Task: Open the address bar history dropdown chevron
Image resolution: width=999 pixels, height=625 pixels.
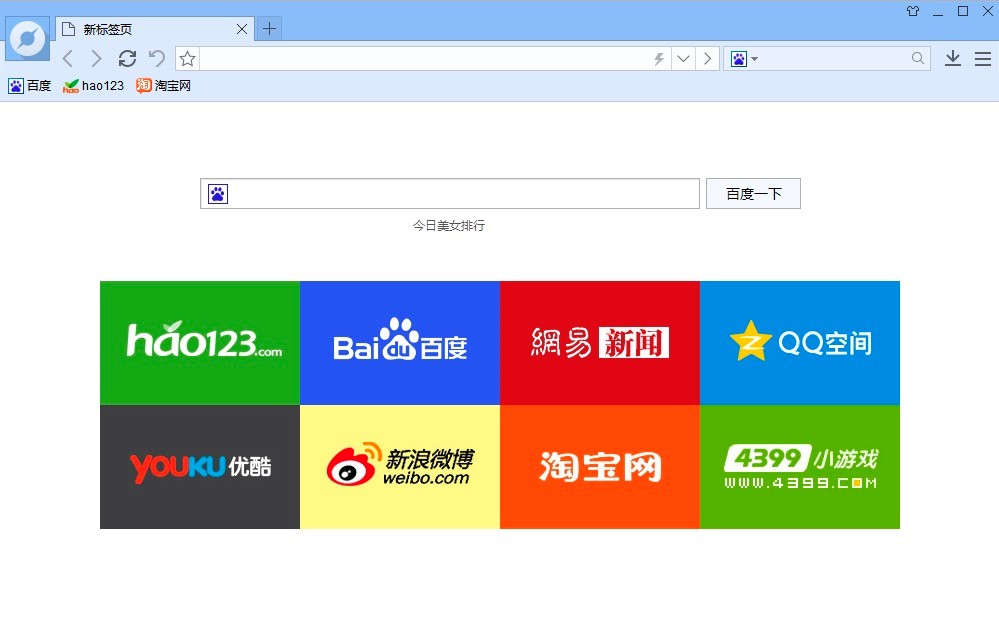Action: tap(683, 58)
